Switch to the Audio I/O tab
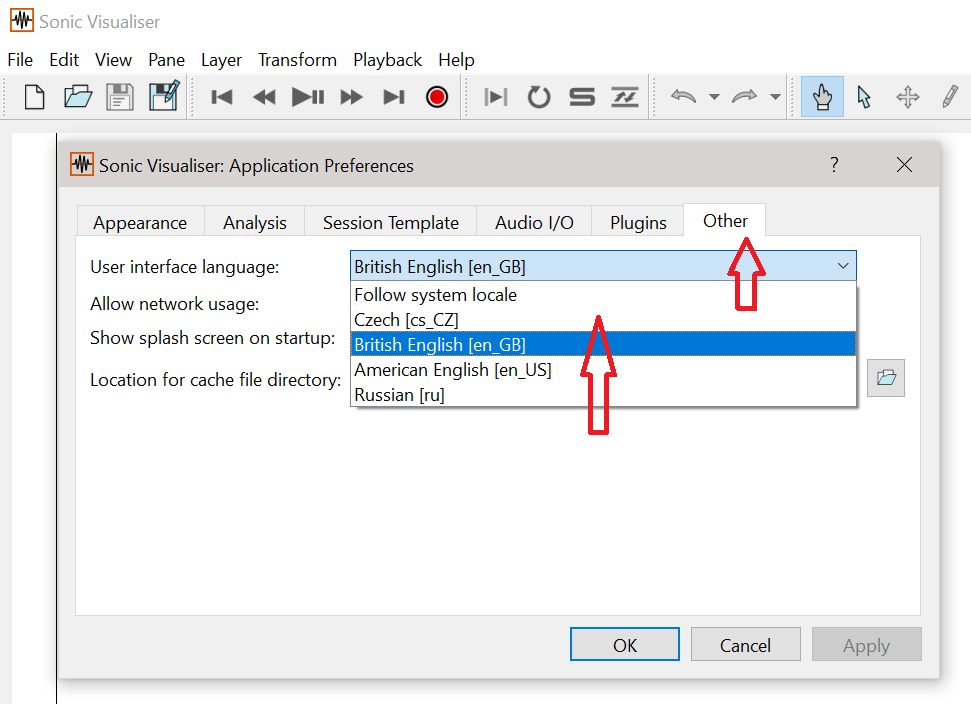Viewport: 971px width, 704px height. click(x=534, y=222)
